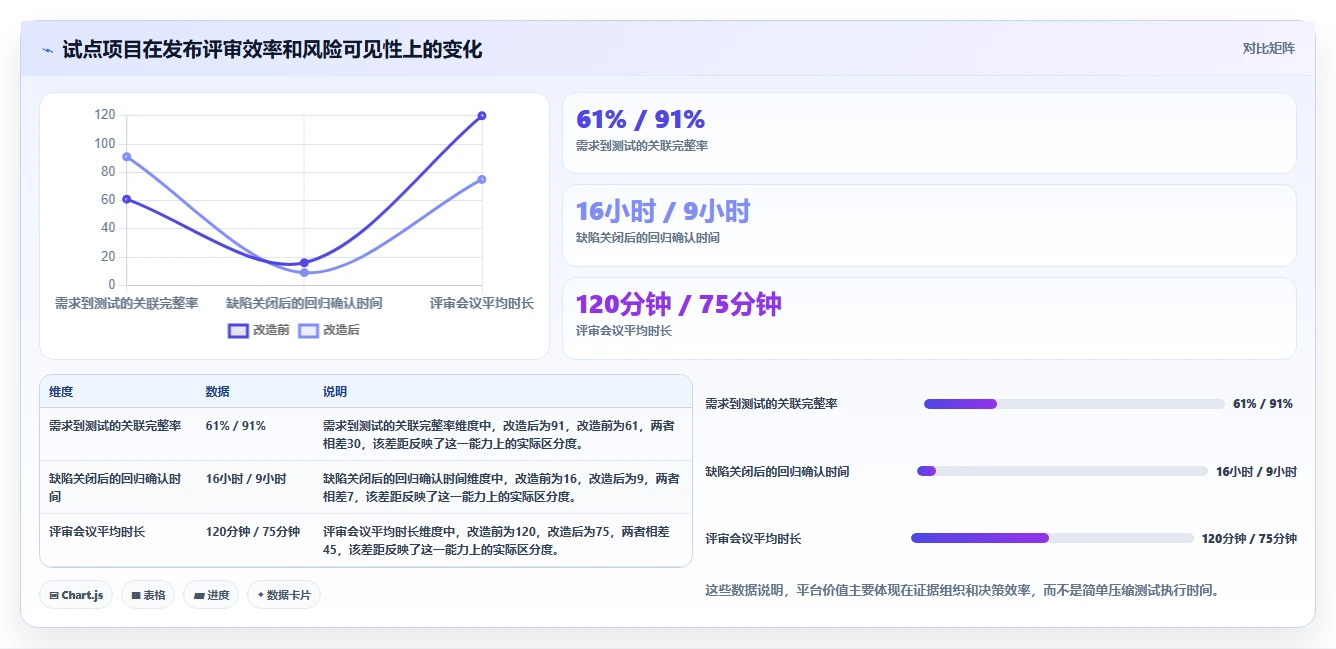
Task: Select the 61% / 91% stat card
Action: pos(929,133)
